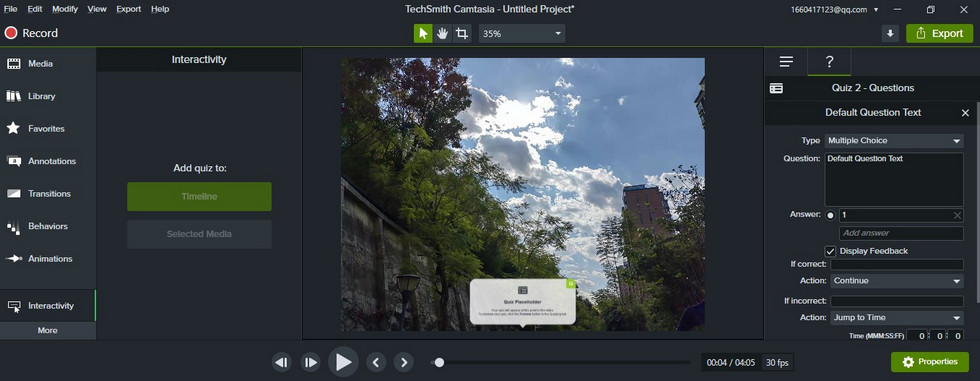Open the If correct Action Continue dropdown
Image resolution: width=980 pixels, height=381 pixels.
897,281
